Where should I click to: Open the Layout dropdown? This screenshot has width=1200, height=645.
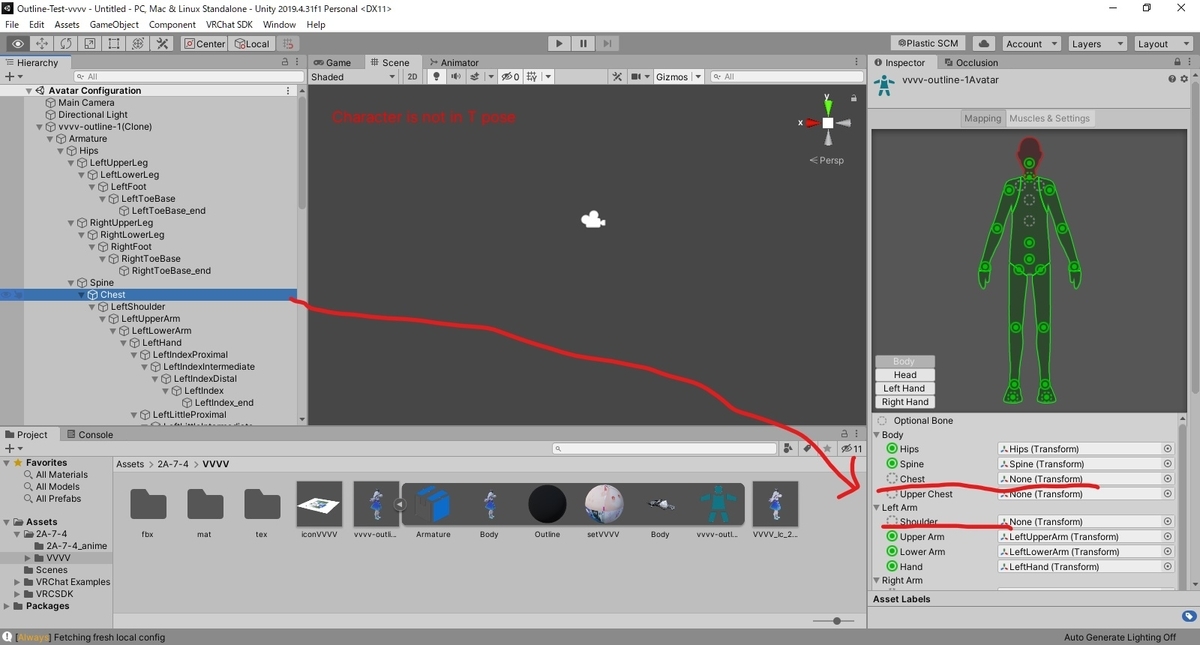1162,44
